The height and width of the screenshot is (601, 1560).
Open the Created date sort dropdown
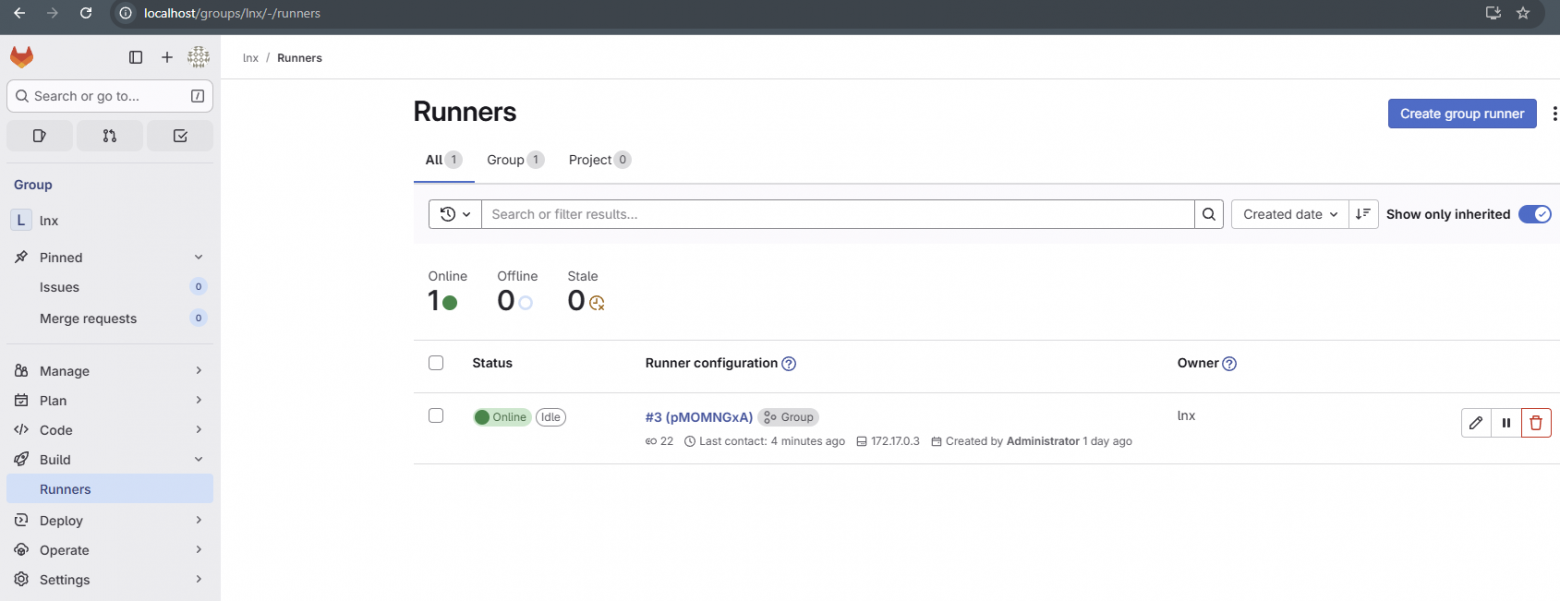click(1289, 213)
